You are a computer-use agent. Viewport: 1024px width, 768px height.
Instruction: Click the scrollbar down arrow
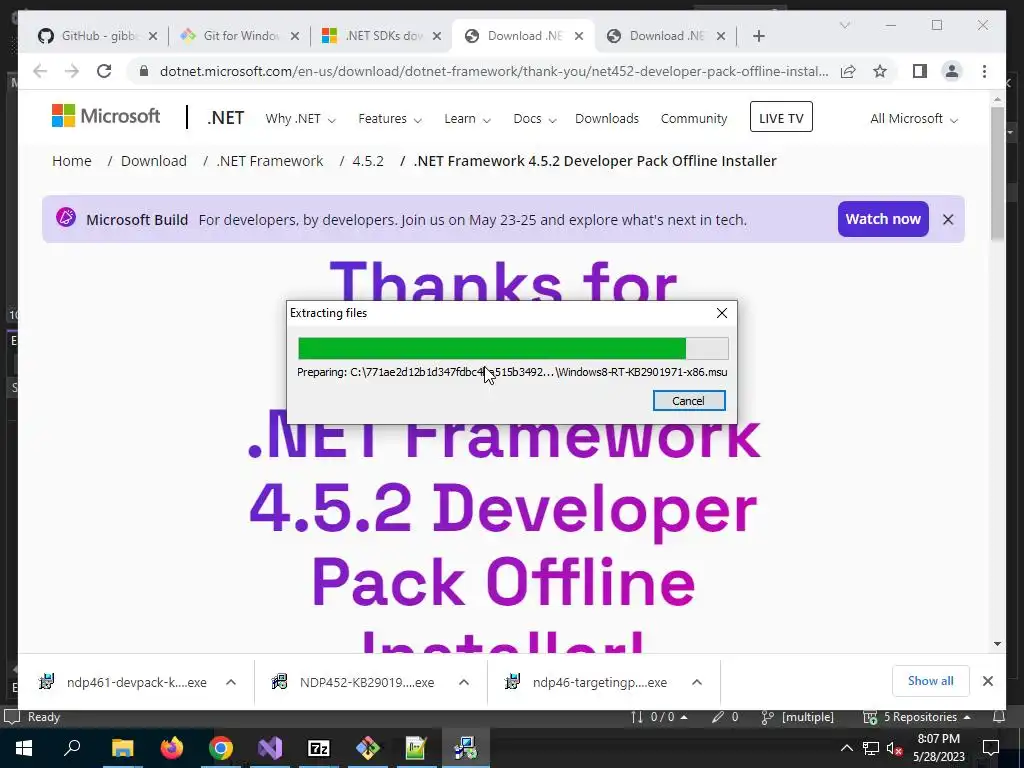pos(997,644)
